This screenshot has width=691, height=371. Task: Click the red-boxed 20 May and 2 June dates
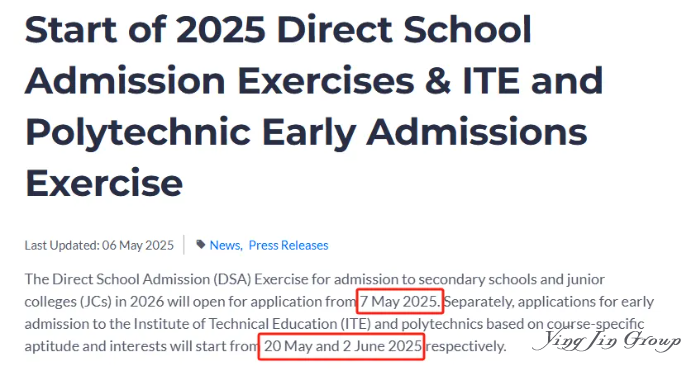(x=342, y=346)
